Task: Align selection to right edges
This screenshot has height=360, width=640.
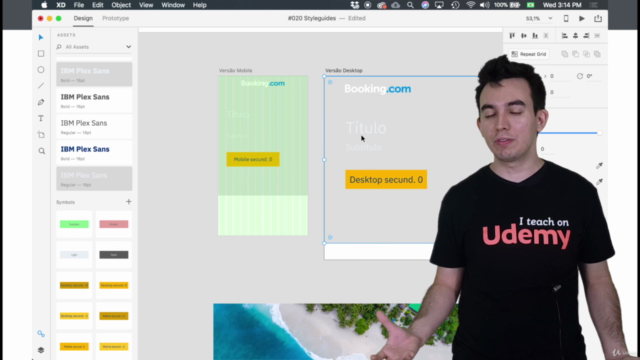Action: point(586,36)
